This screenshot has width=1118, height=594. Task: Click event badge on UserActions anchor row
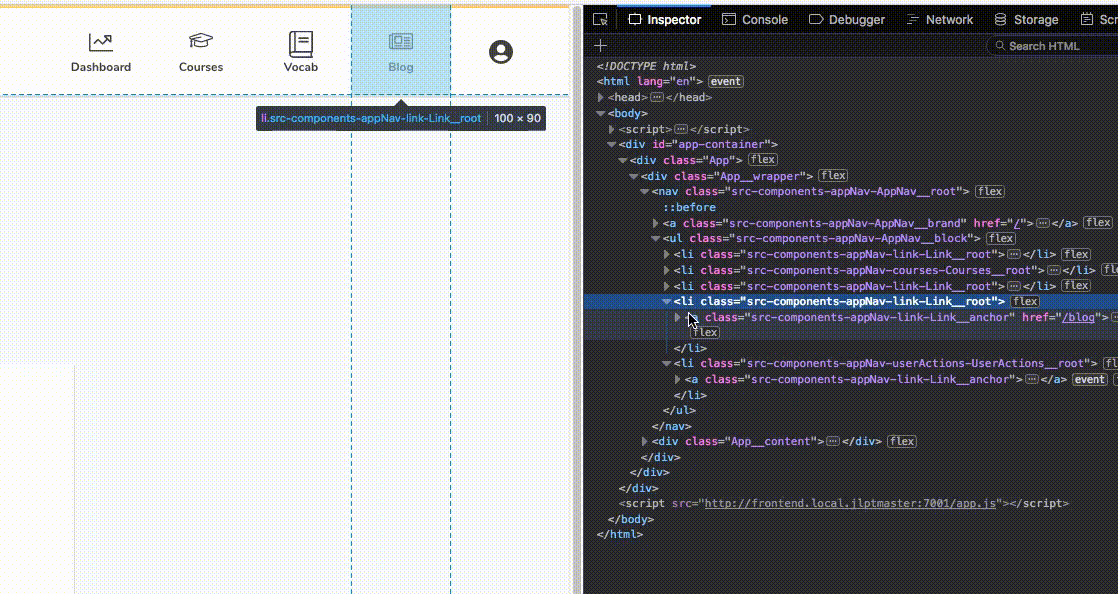click(x=1089, y=379)
